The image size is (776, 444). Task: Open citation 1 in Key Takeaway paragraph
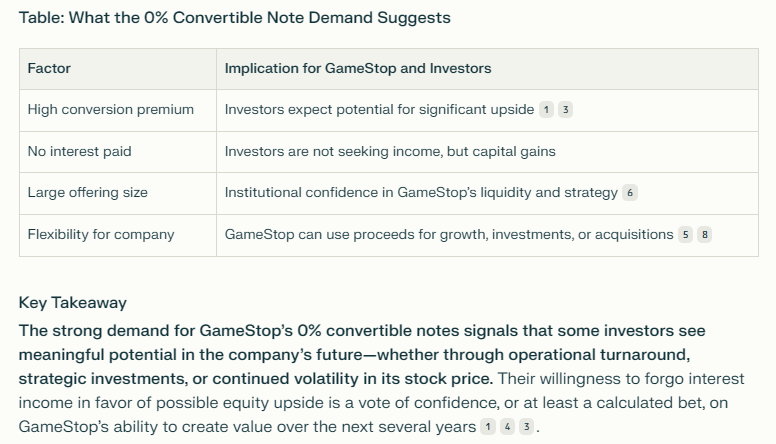pos(488,427)
